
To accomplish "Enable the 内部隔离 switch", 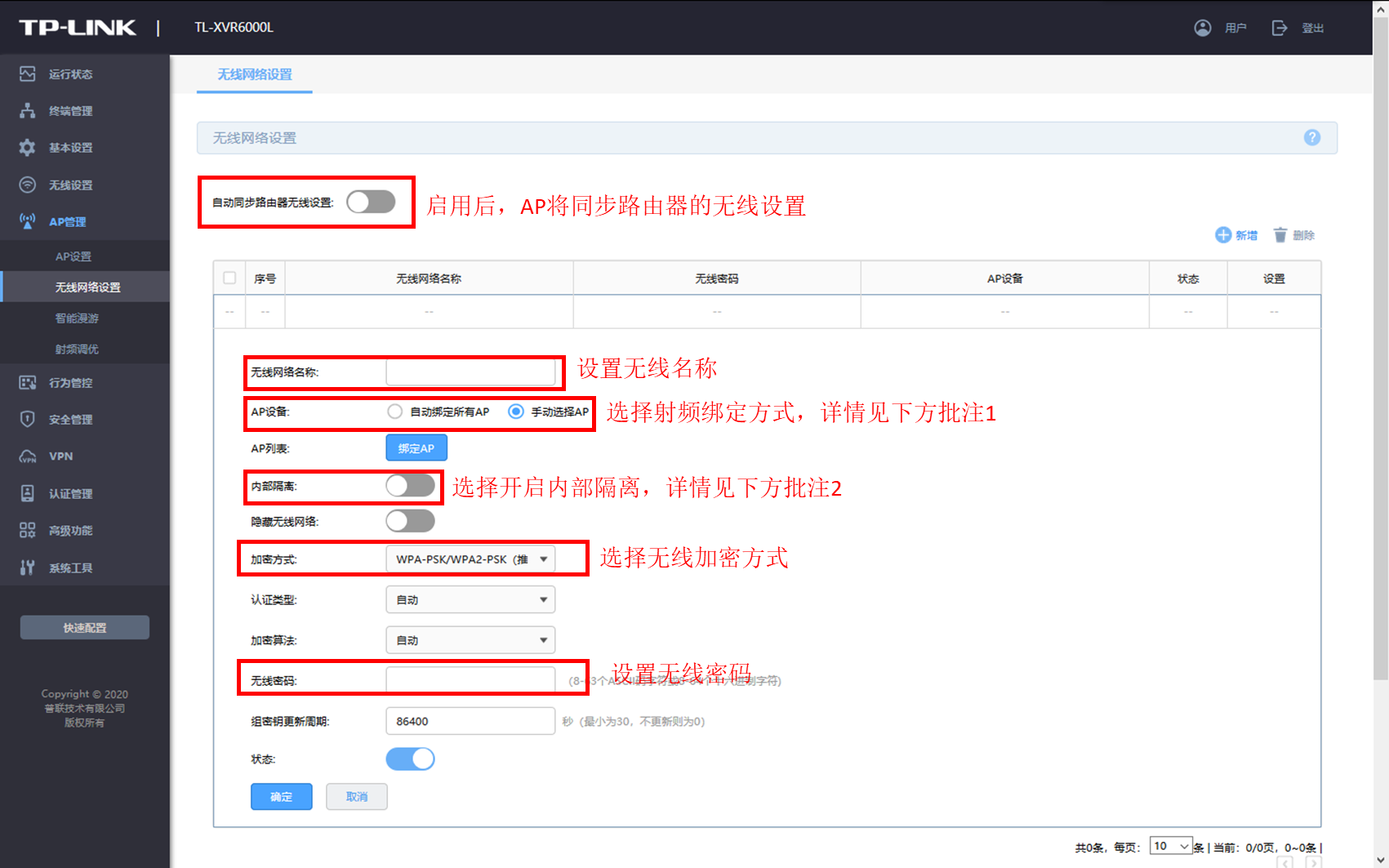I will (x=410, y=486).
